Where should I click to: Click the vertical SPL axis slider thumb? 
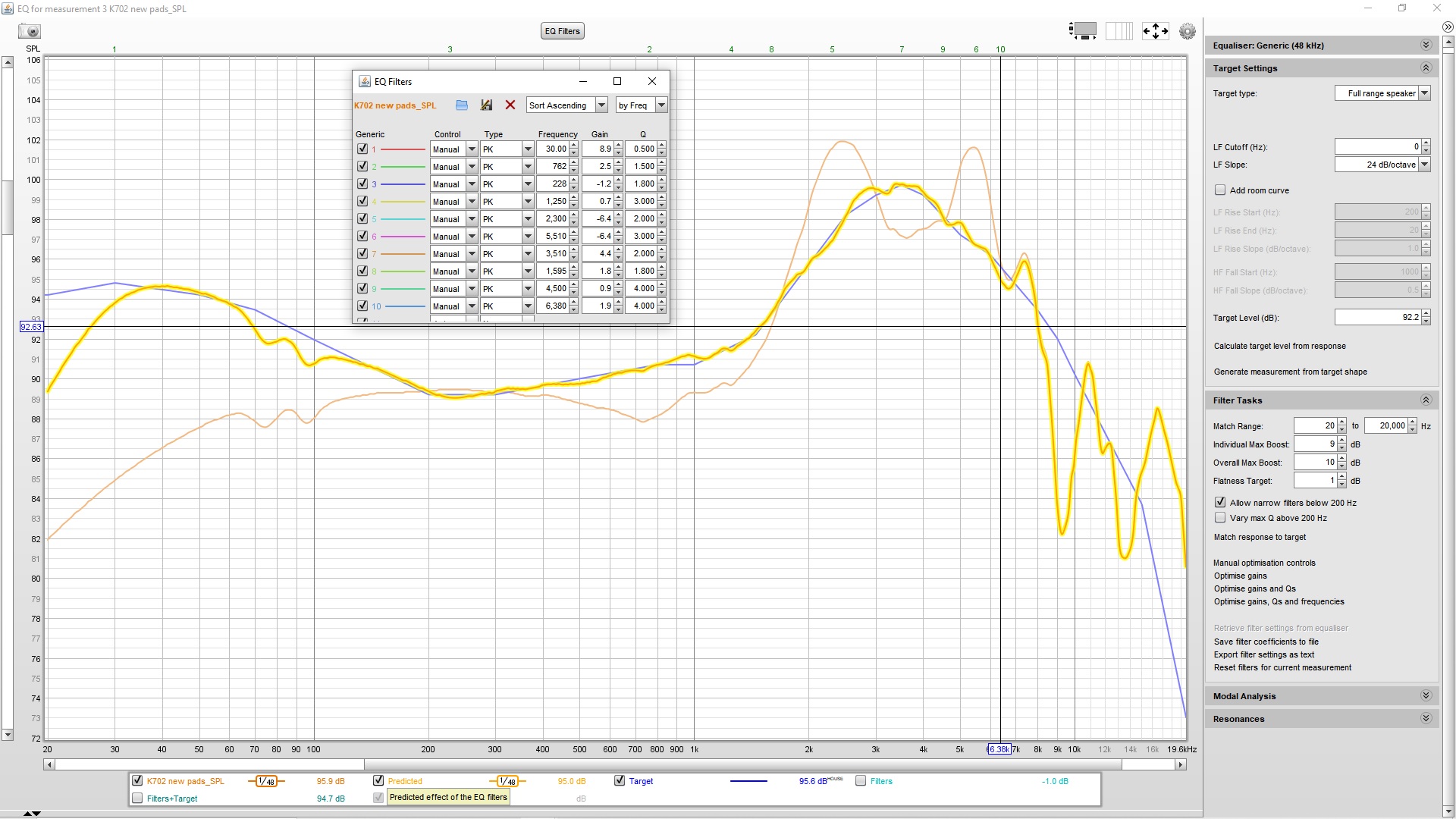pos(8,208)
